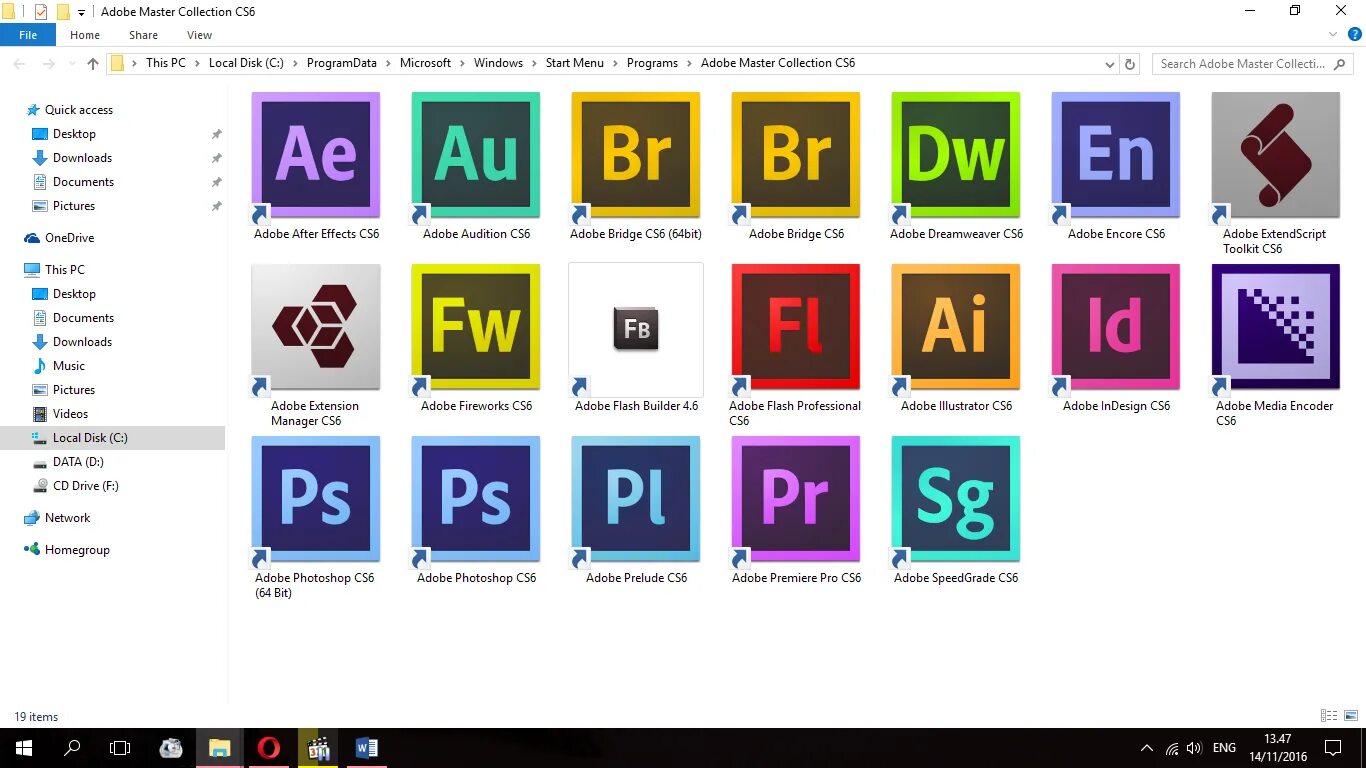This screenshot has width=1366, height=768.
Task: Show hidden system tray icons
Action: tap(1147, 748)
